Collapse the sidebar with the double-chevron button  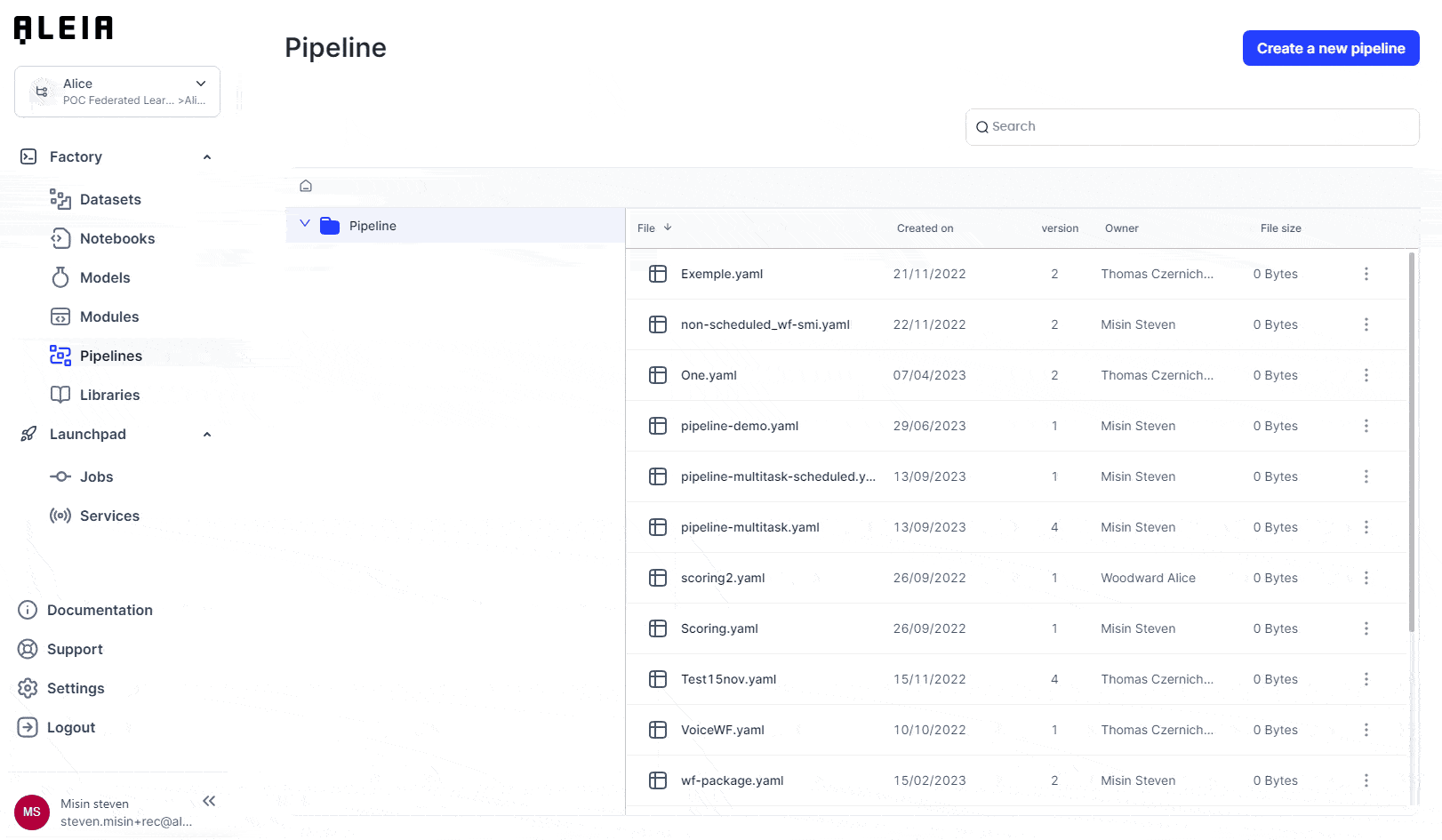coord(209,801)
